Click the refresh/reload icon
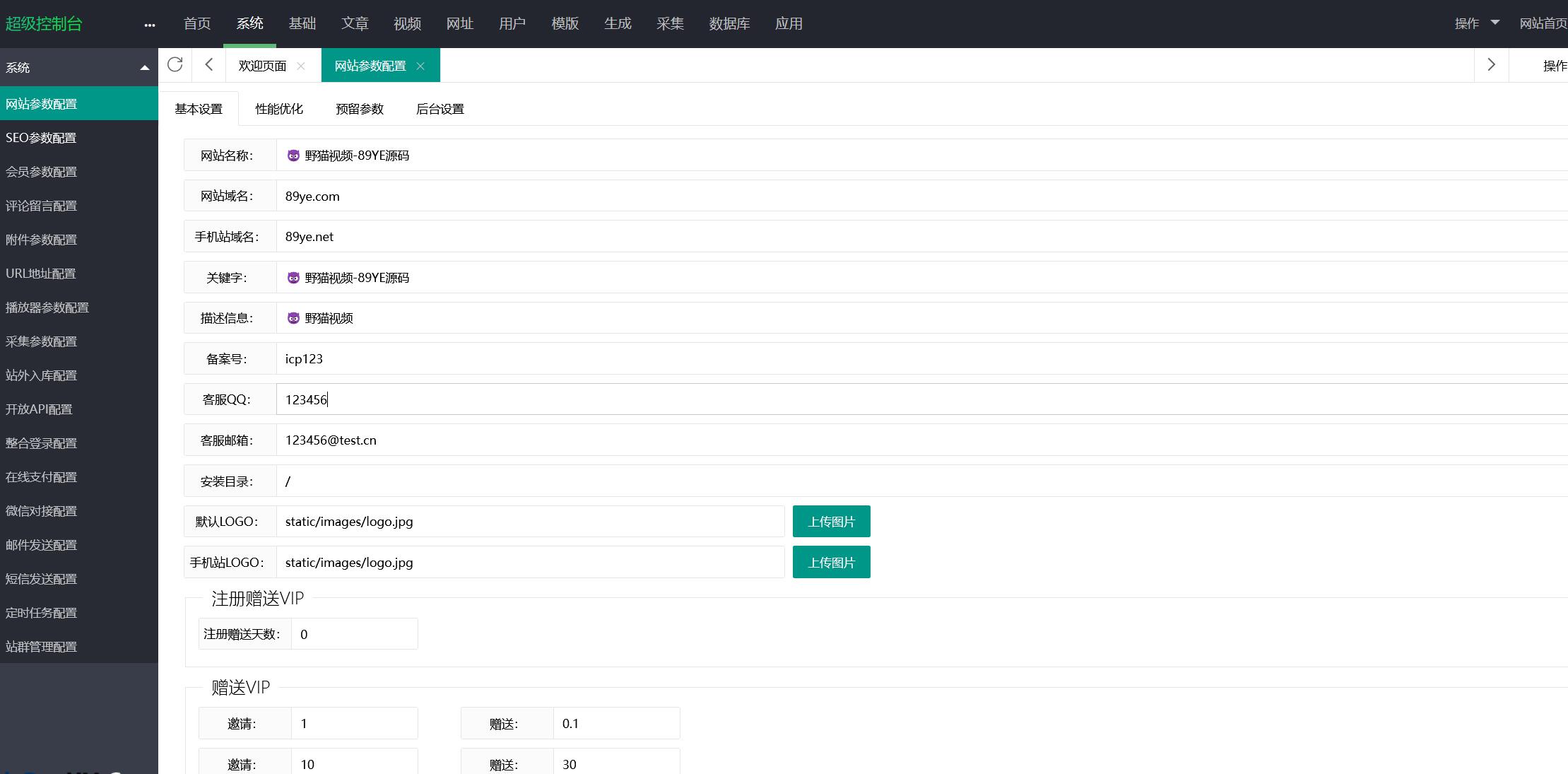Screen dimensions: 1568x774 [175, 64]
